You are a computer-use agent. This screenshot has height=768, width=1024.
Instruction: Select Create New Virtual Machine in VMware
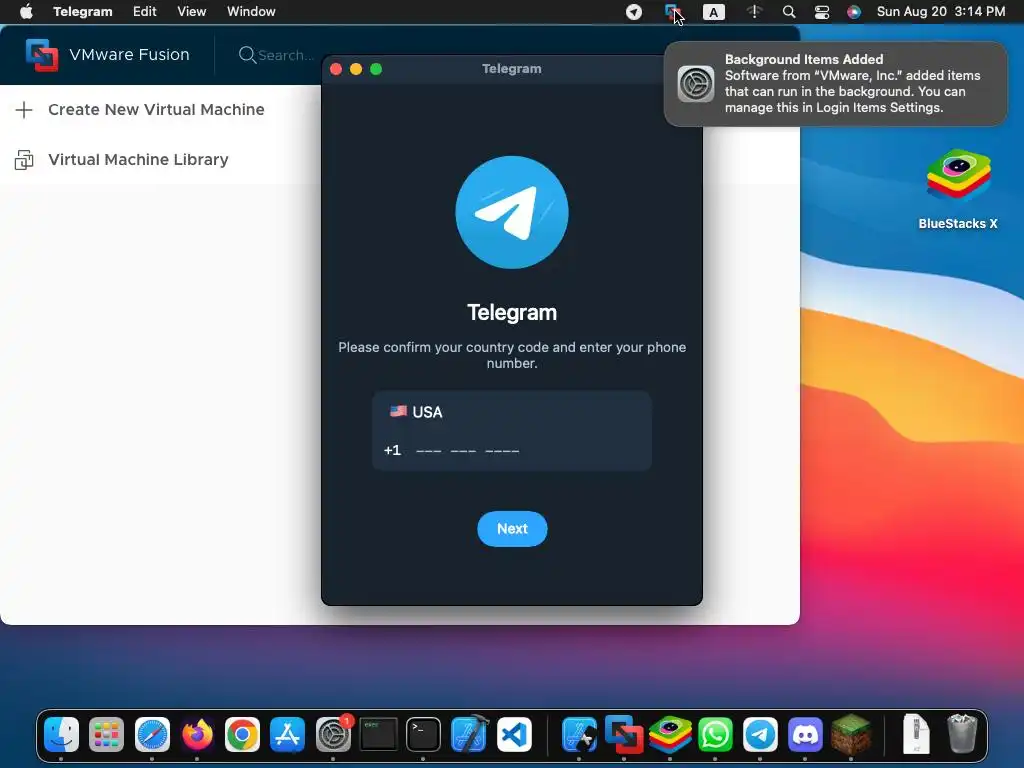[156, 110]
